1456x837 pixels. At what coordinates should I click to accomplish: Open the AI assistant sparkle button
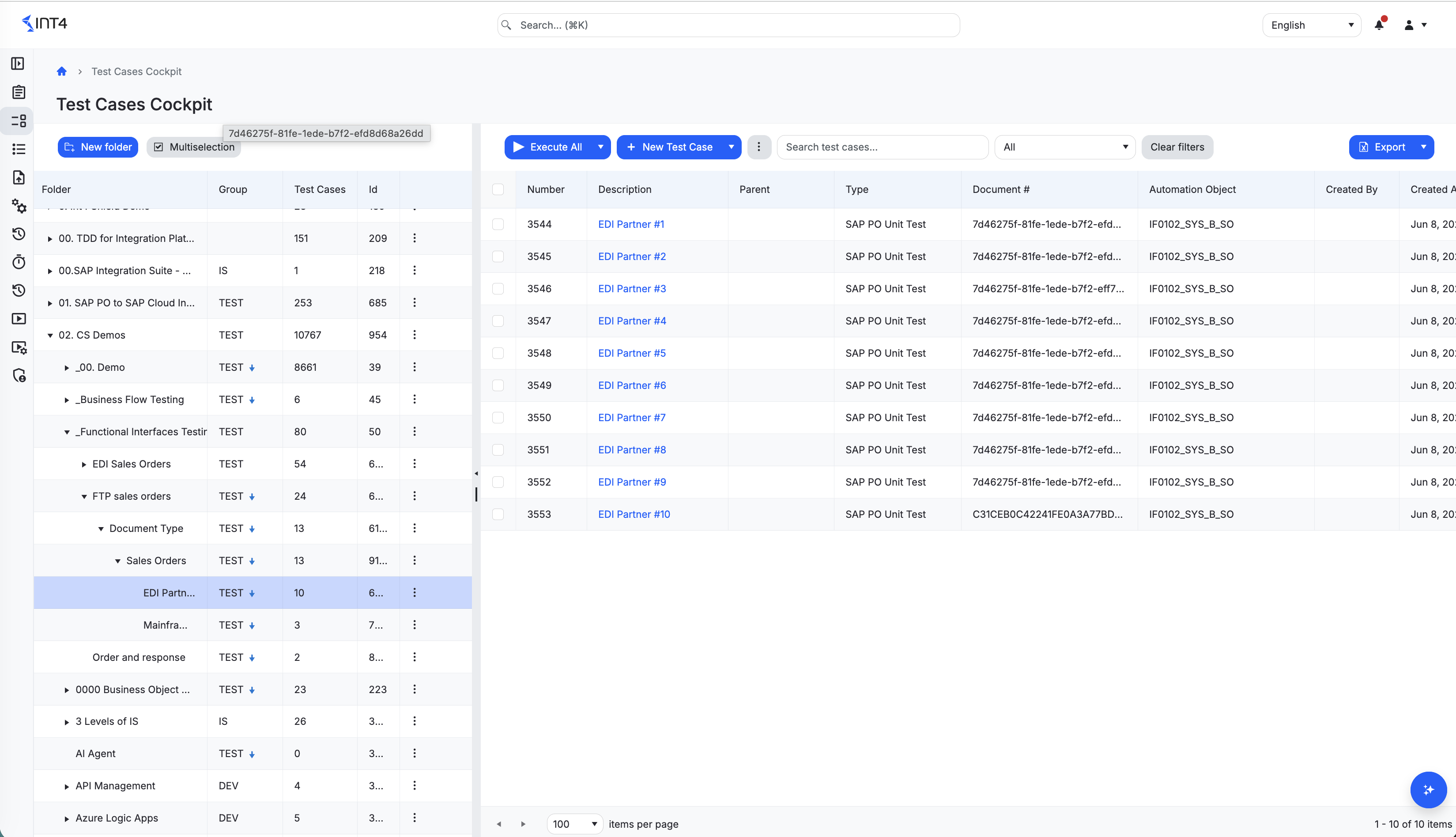tap(1428, 789)
